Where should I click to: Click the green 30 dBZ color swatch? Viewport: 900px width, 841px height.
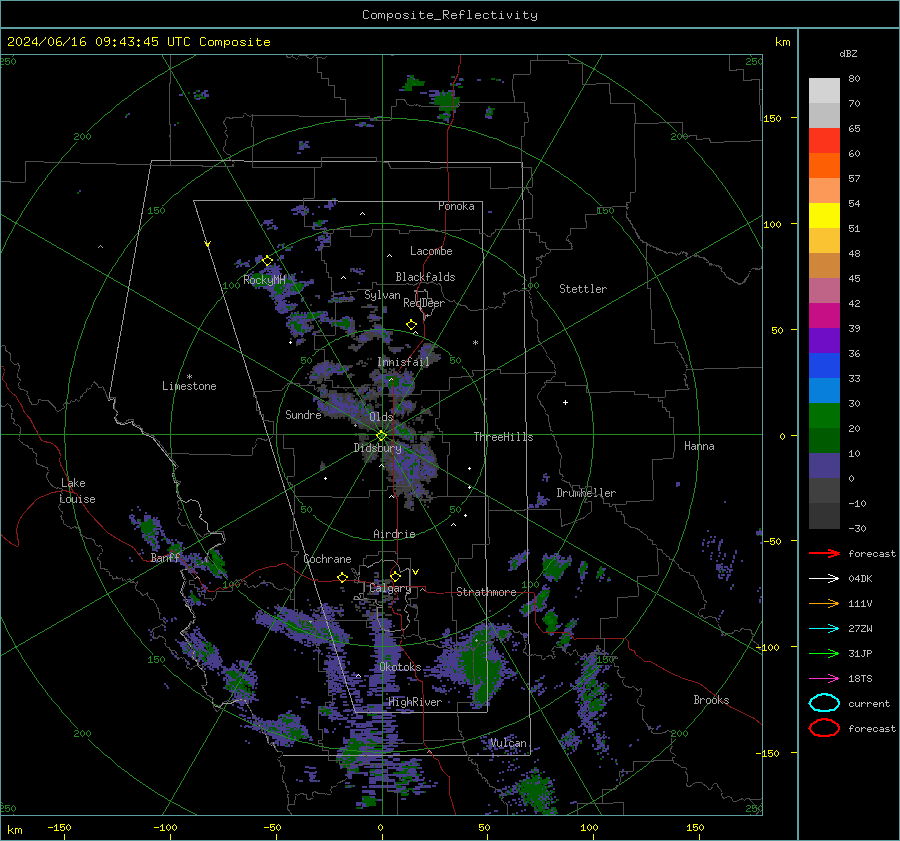point(824,416)
